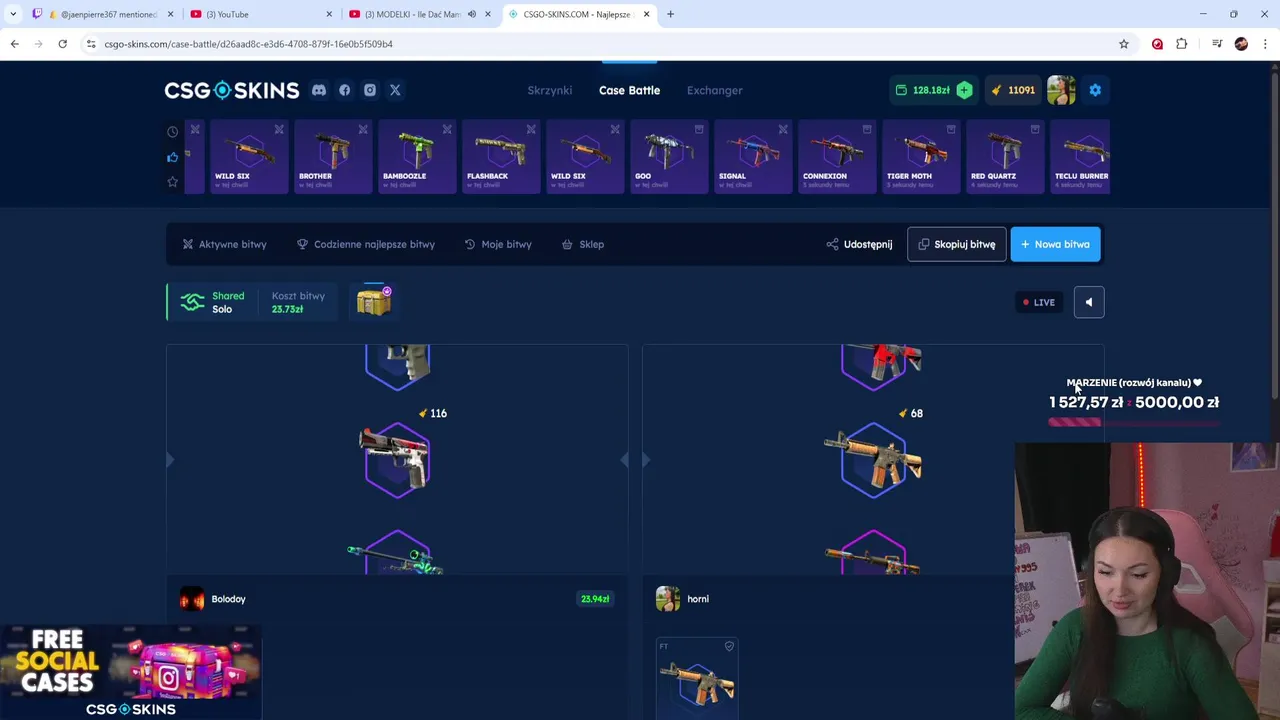Open the FLASHBACK drop card
This screenshot has height=720, width=1280.
[x=501, y=157]
